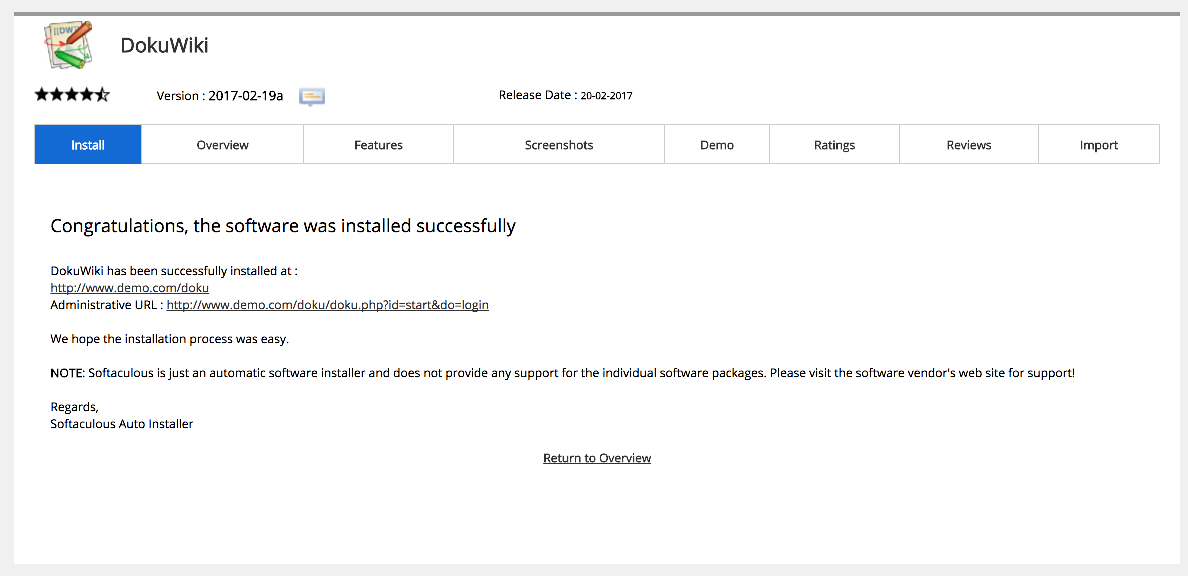Screen dimensions: 1188x576
Task: Click the 'We hope the installation process was easy' text
Action: pyautogui.click(x=170, y=339)
